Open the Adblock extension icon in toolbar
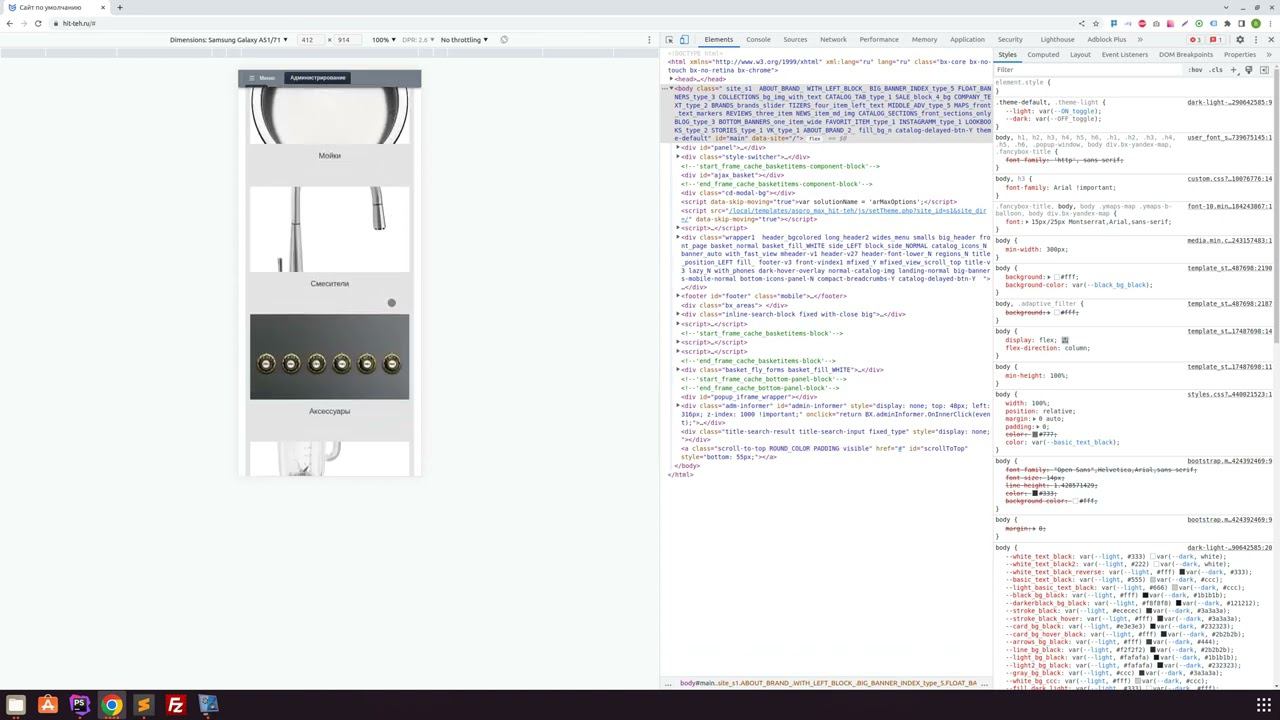This screenshot has height=720, width=1280. pyautogui.click(x=1142, y=23)
